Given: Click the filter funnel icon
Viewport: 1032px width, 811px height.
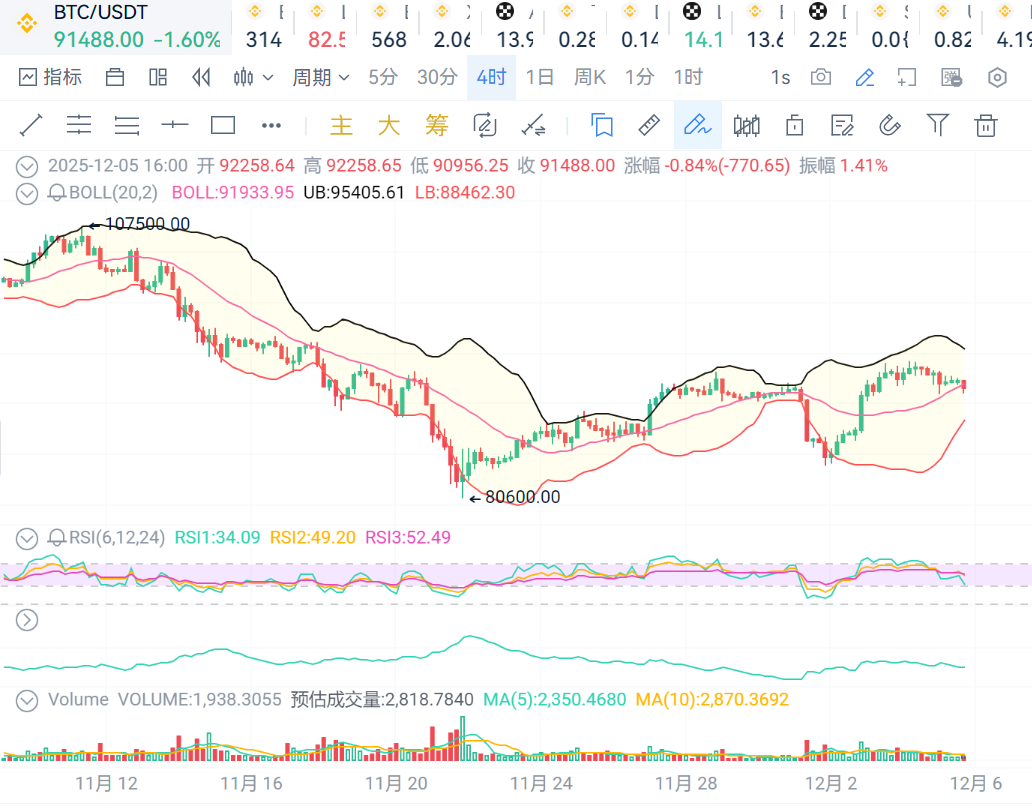Looking at the screenshot, I should click(937, 125).
